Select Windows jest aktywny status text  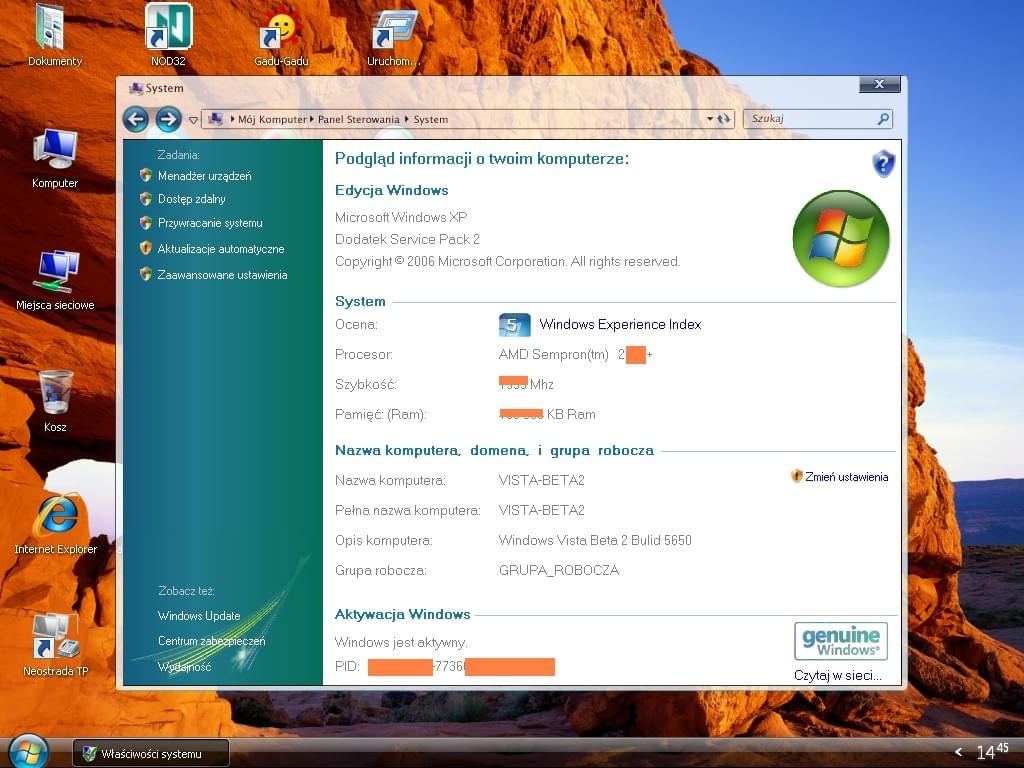point(401,643)
